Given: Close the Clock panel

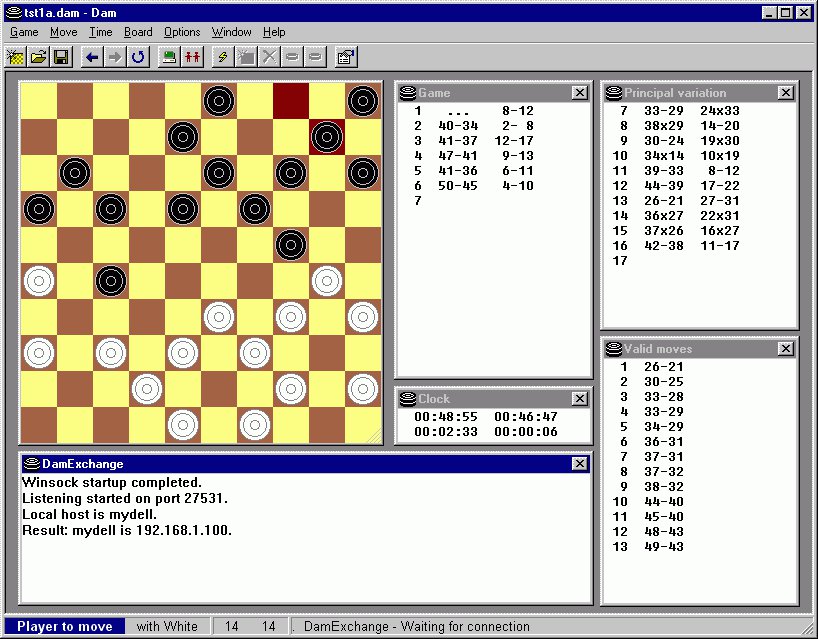Looking at the screenshot, I should pos(580,399).
